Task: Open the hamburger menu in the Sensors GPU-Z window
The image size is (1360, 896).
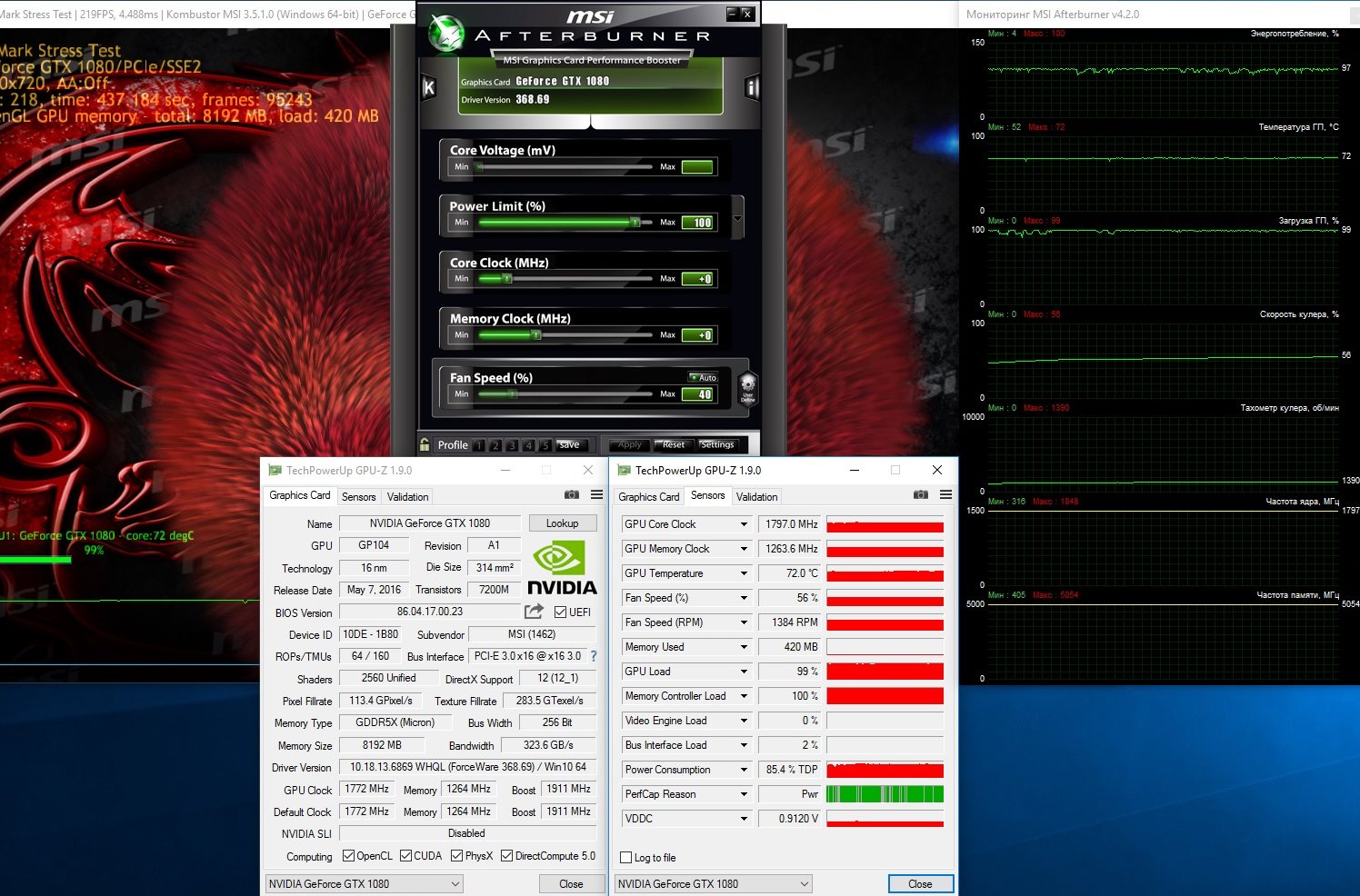Action: click(945, 495)
